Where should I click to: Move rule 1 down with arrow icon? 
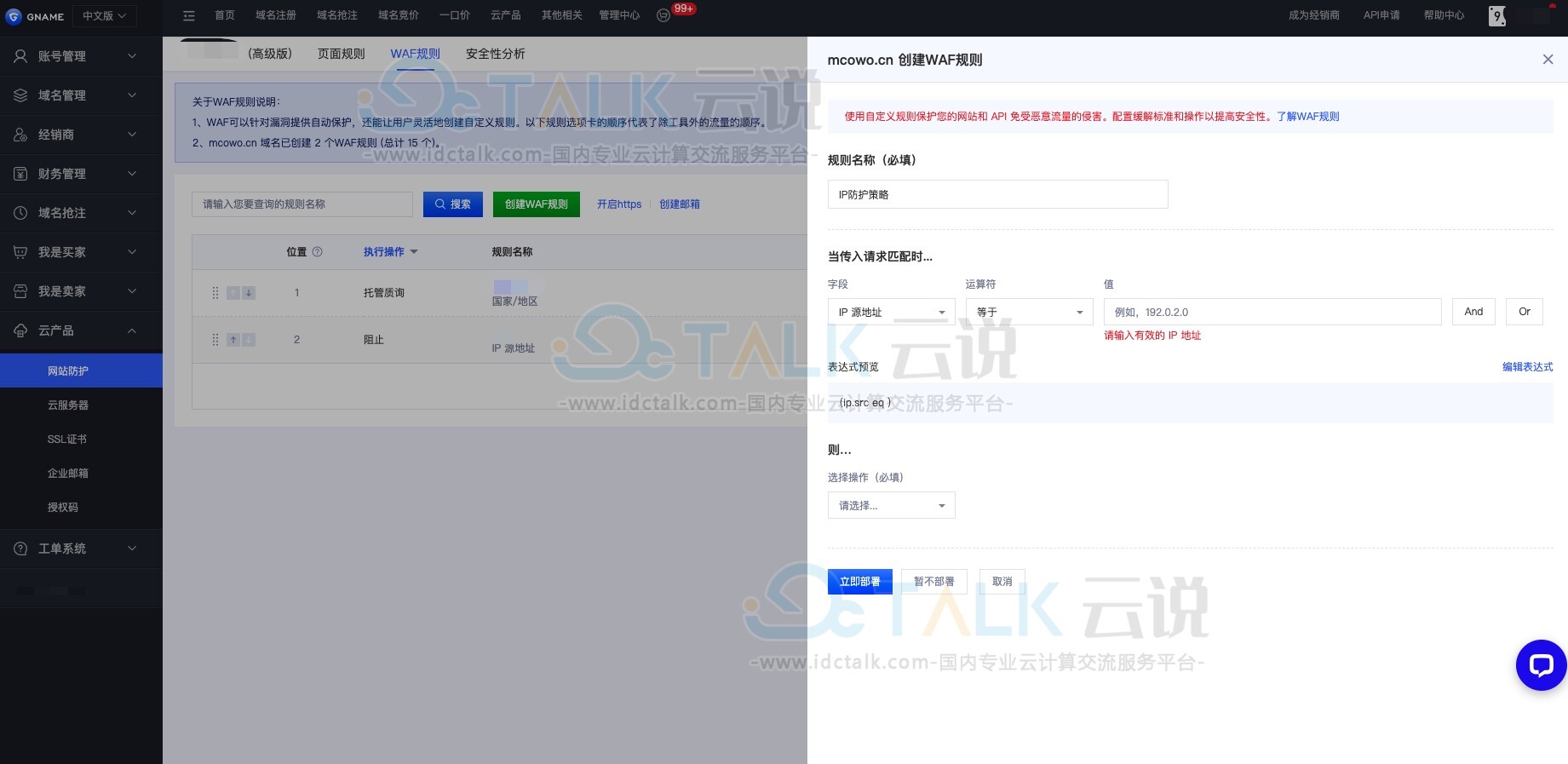tap(249, 293)
